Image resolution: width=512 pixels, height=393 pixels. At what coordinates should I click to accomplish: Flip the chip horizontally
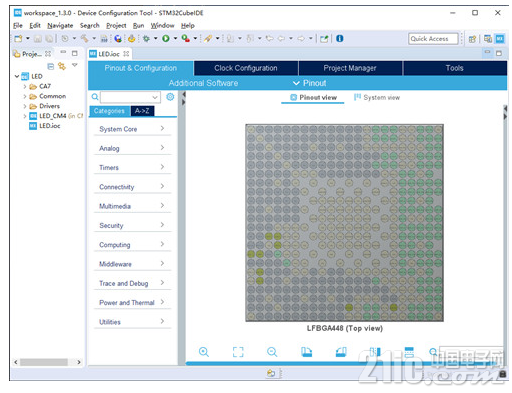pos(375,352)
